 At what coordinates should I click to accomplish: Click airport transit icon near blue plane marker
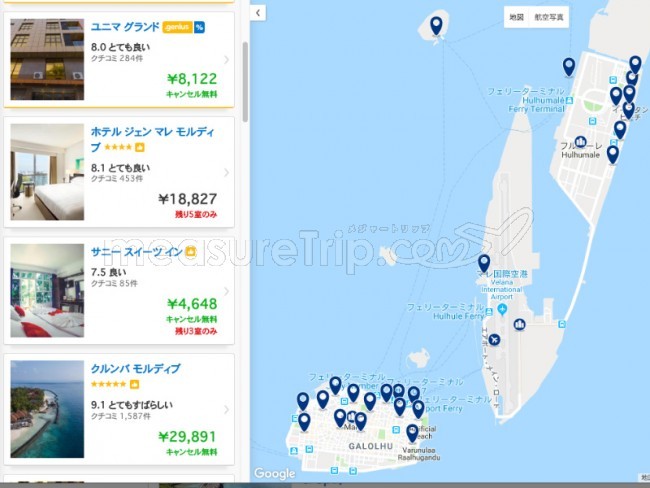pos(502,309)
